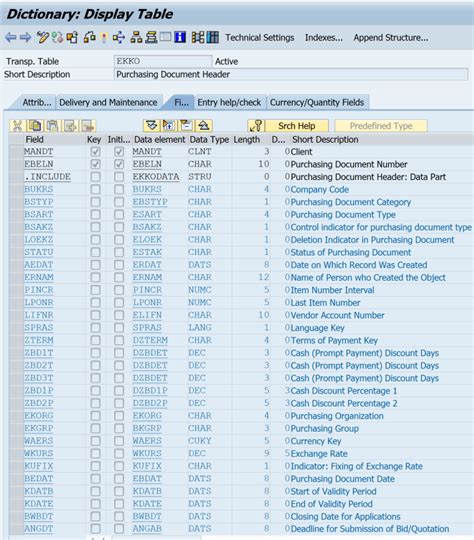
Task: Toggle the Key checkbox for MANDT
Action: coord(95,152)
